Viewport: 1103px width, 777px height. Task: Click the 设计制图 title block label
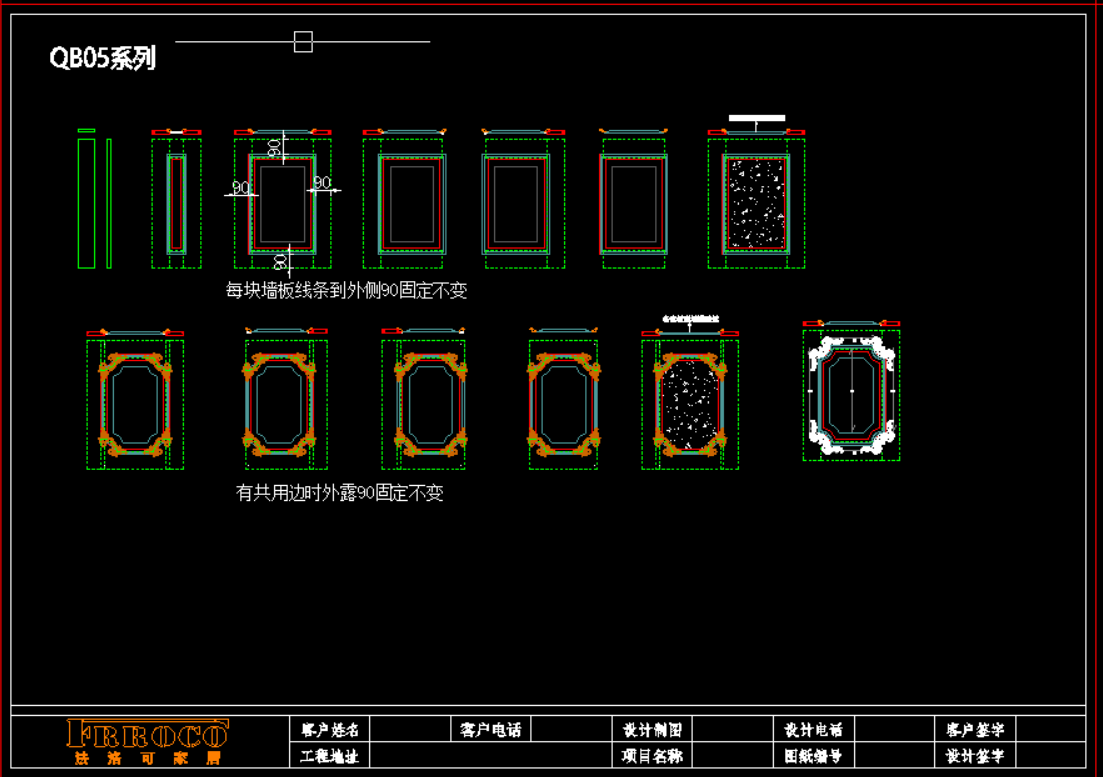click(x=652, y=729)
